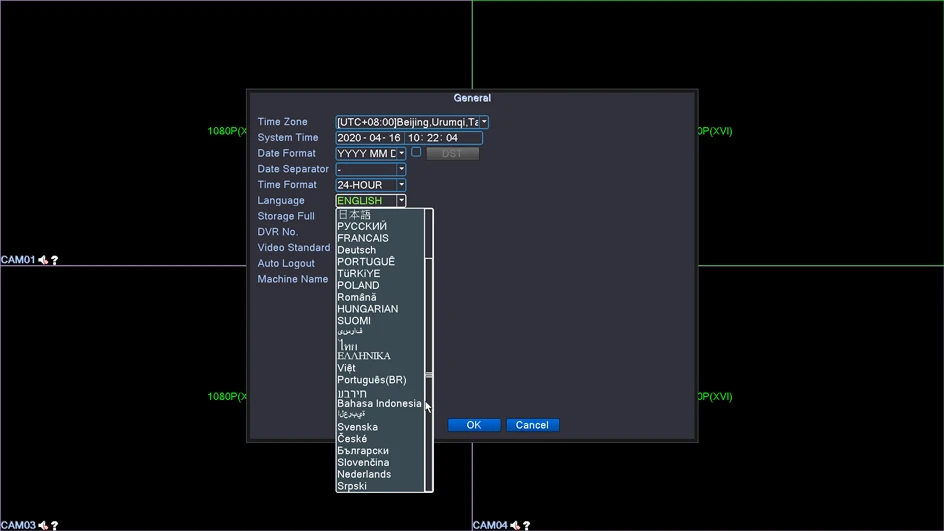Click CAM04 question mark status icon
Viewport: 944px width, 531px height.
(x=527, y=526)
